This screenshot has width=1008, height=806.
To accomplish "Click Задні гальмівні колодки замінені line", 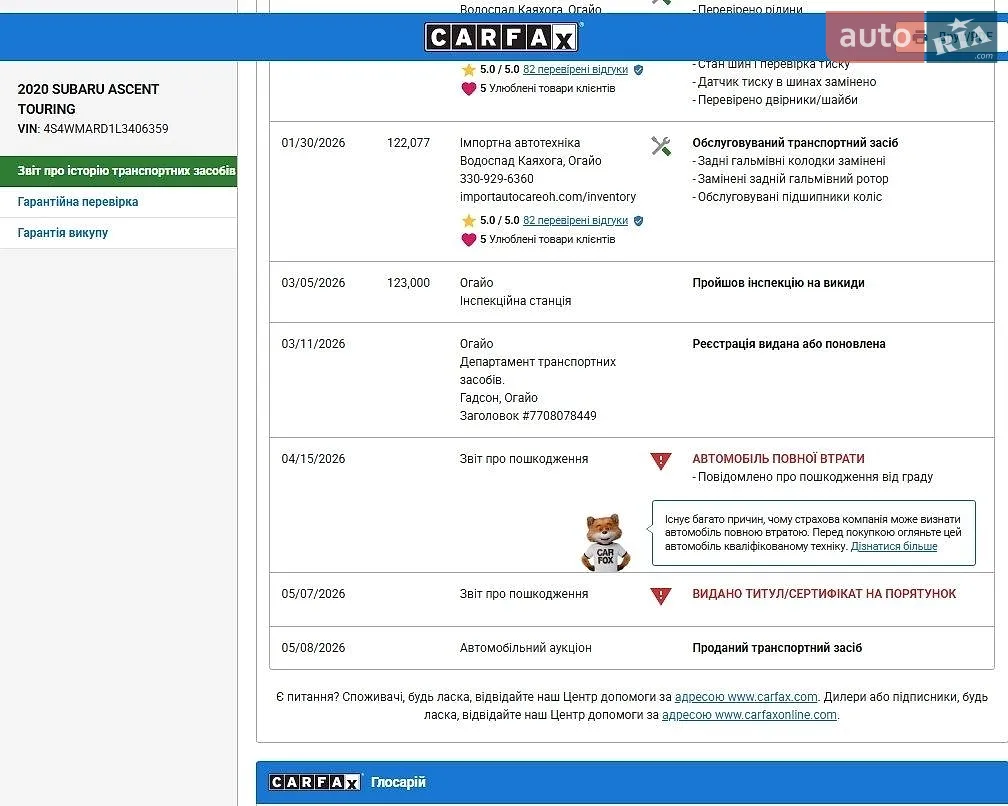I will point(789,161).
